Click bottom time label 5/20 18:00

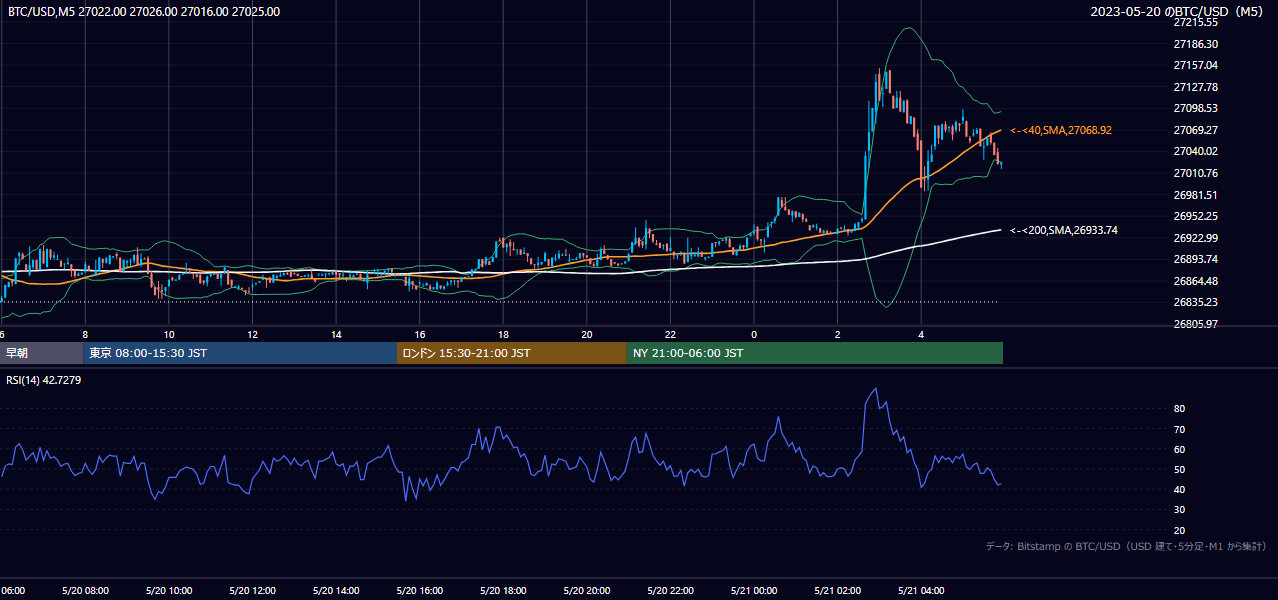pyautogui.click(x=503, y=591)
